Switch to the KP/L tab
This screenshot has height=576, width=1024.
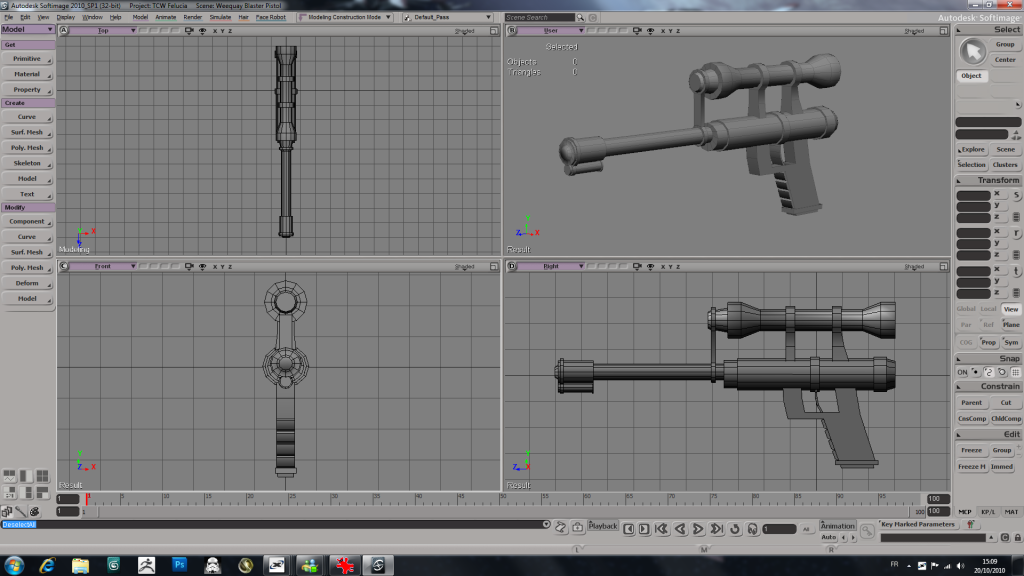click(x=988, y=512)
